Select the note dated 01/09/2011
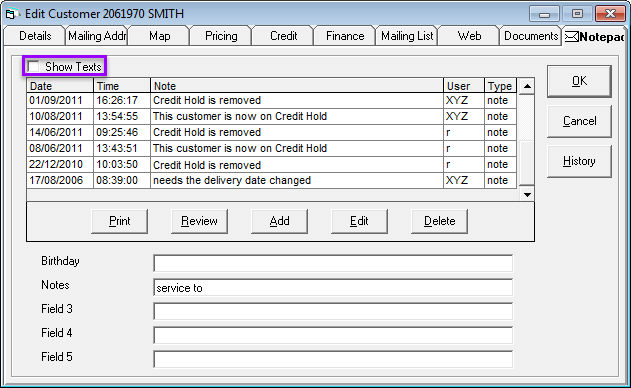This screenshot has height=388, width=631. pyautogui.click(x=272, y=100)
